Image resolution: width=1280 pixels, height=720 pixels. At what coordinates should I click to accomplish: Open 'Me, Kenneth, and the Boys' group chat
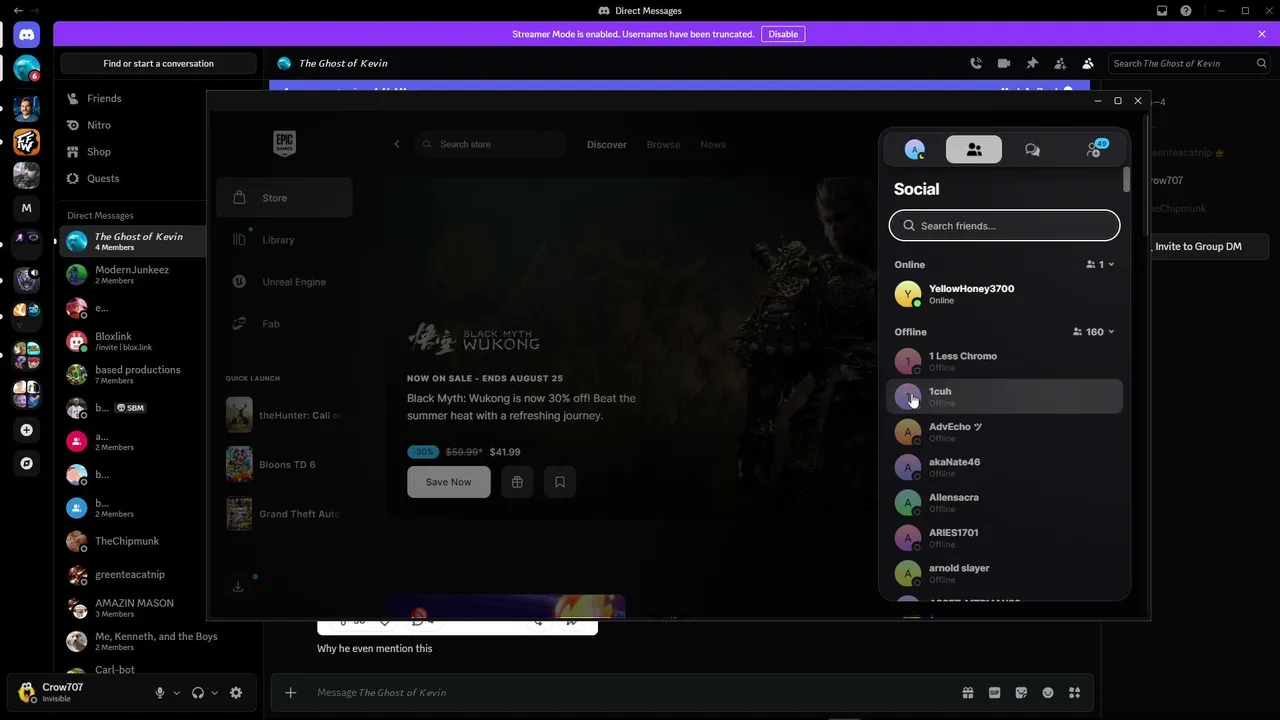click(x=159, y=641)
